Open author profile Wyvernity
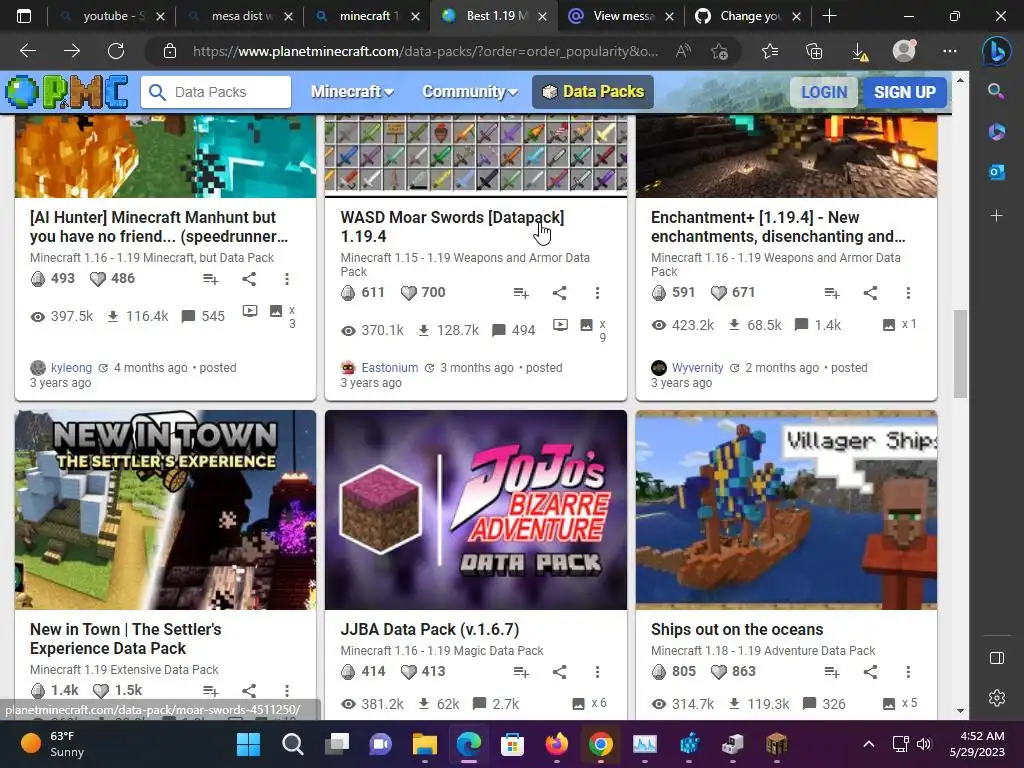The height and width of the screenshot is (768, 1024). click(697, 368)
